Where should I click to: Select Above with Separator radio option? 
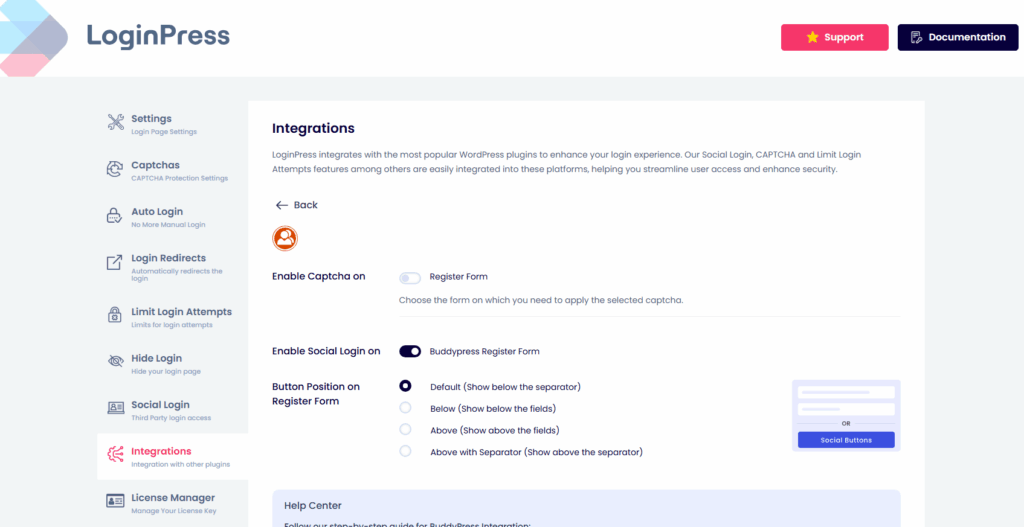405,451
